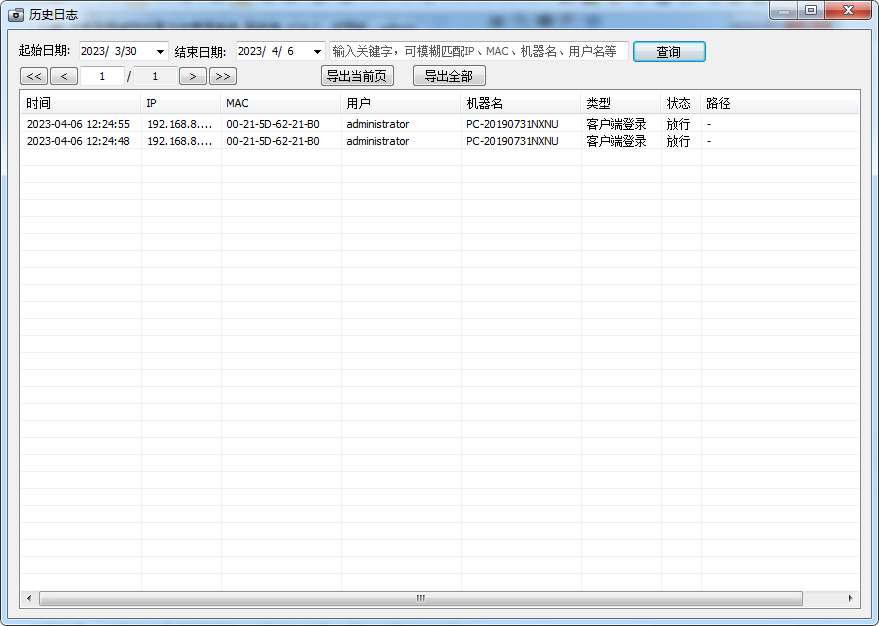Viewport: 879px width, 626px height.
Task: Sort by the 时间 column header
Action: coord(80,103)
